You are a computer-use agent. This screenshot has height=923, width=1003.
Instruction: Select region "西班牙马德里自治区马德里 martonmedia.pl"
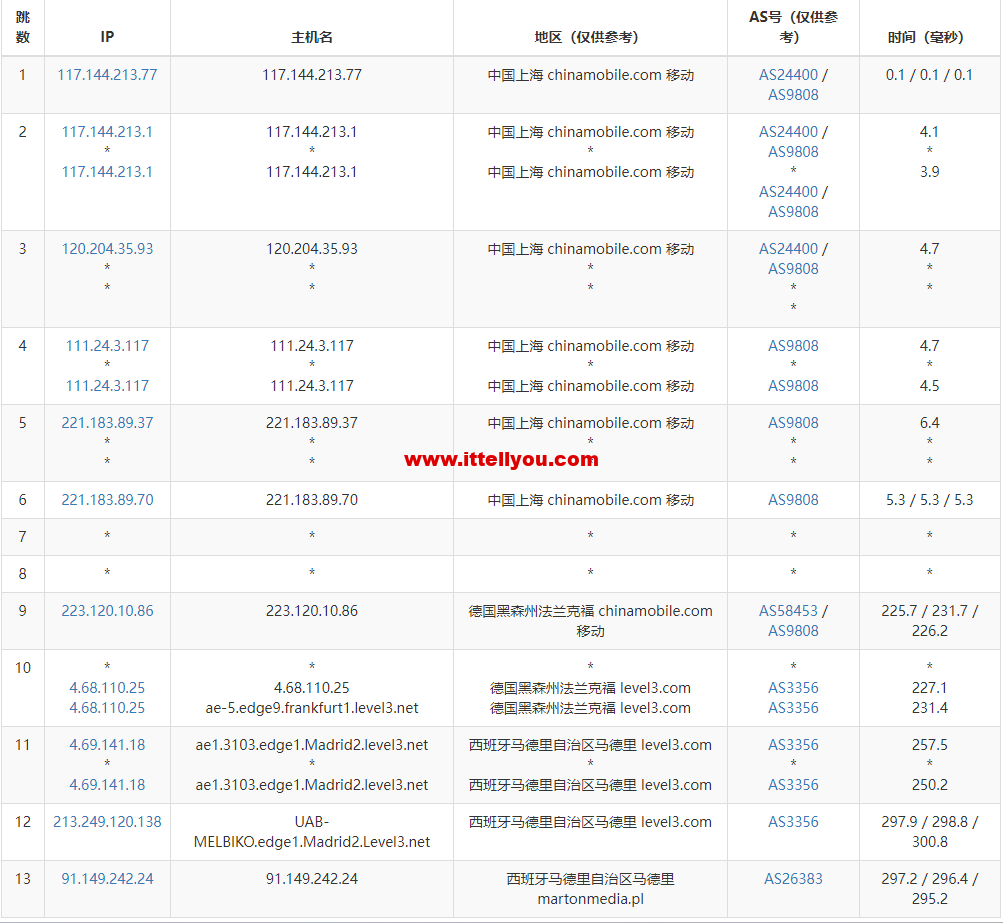pos(590,888)
